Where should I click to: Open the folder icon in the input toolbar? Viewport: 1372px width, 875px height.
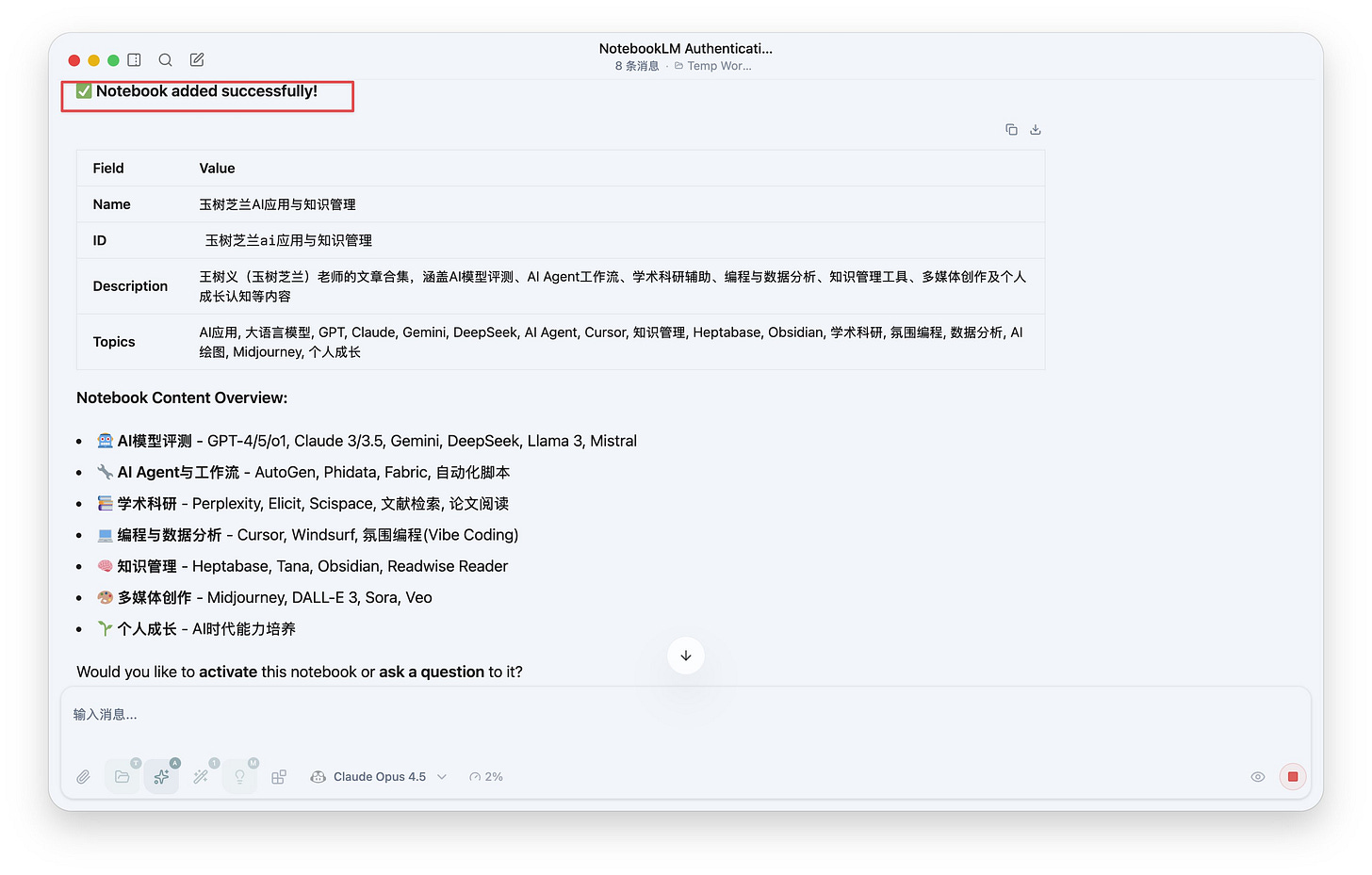pyautogui.click(x=122, y=777)
